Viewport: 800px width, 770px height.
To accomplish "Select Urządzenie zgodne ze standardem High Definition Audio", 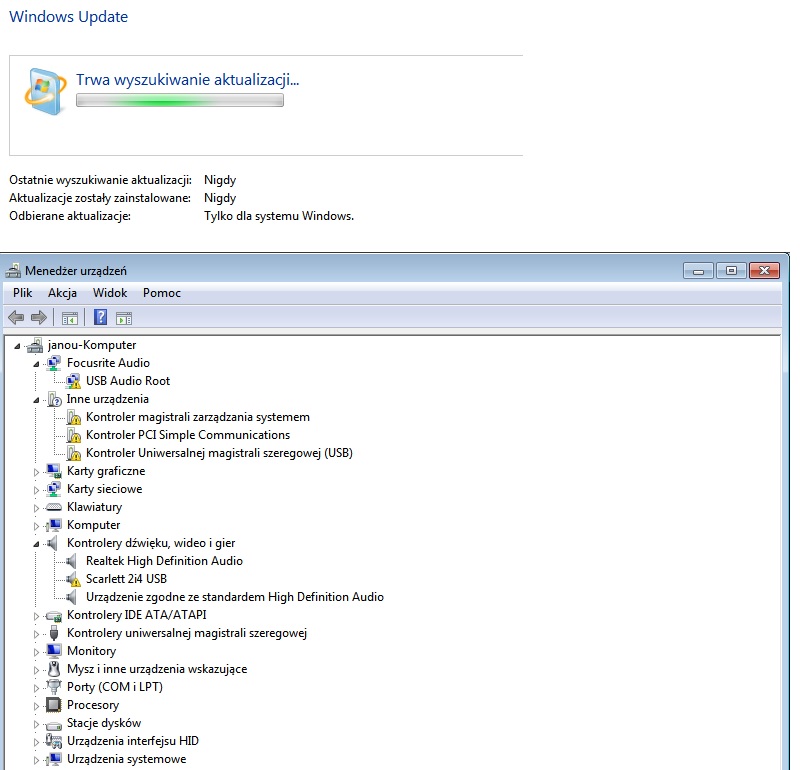I will (235, 597).
